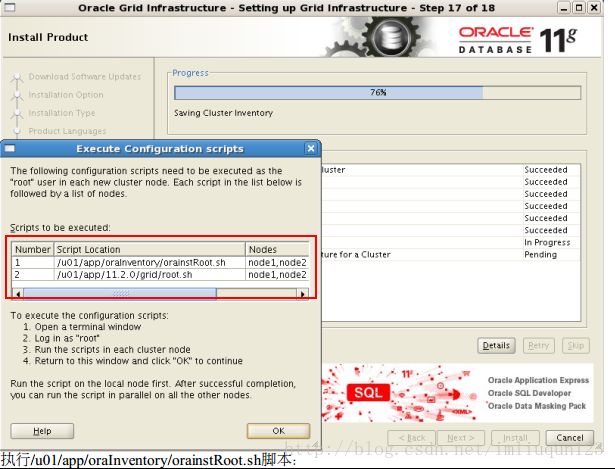Select the orainstRoot.sh script path cell

149,262
